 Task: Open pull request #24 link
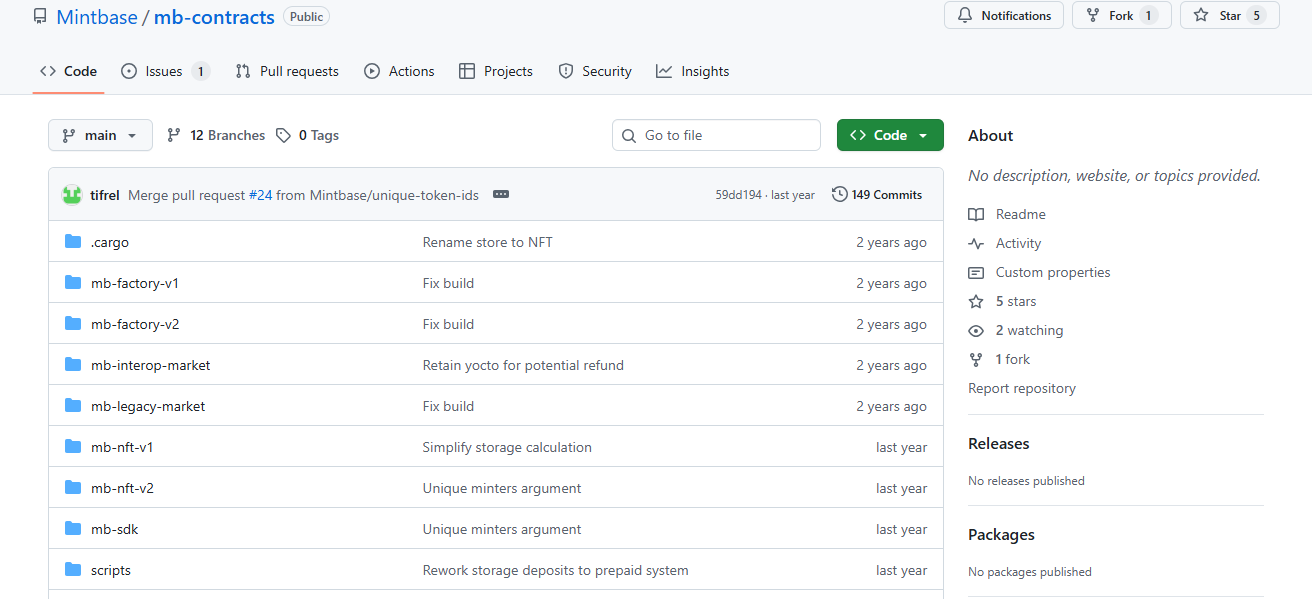coord(260,195)
